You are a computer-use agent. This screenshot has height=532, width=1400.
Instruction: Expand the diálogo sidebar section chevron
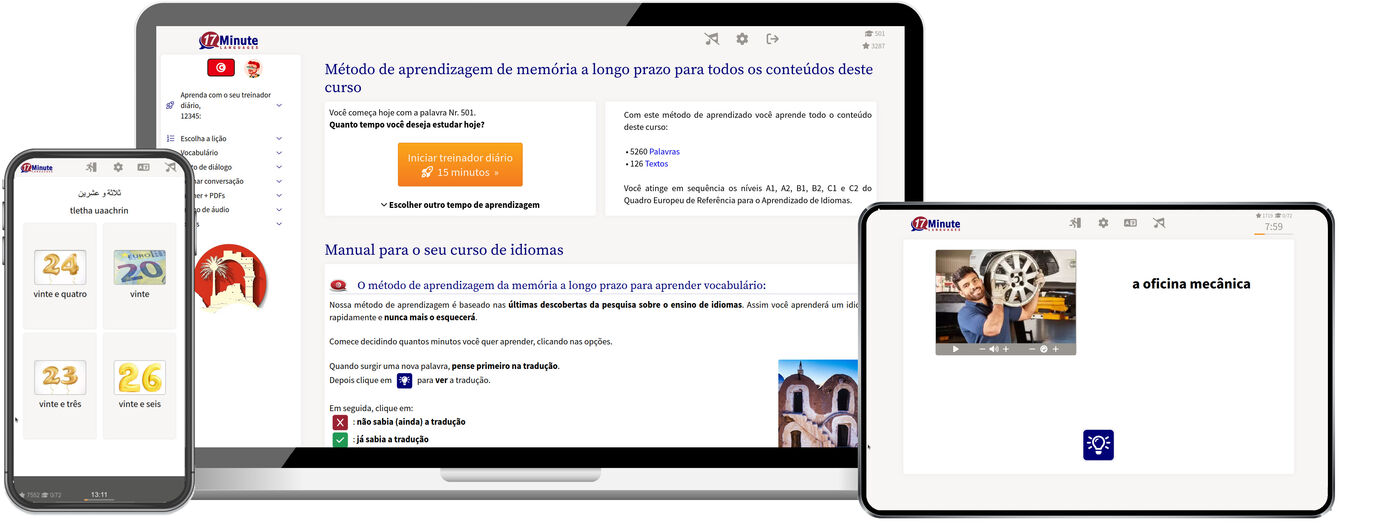click(x=279, y=167)
